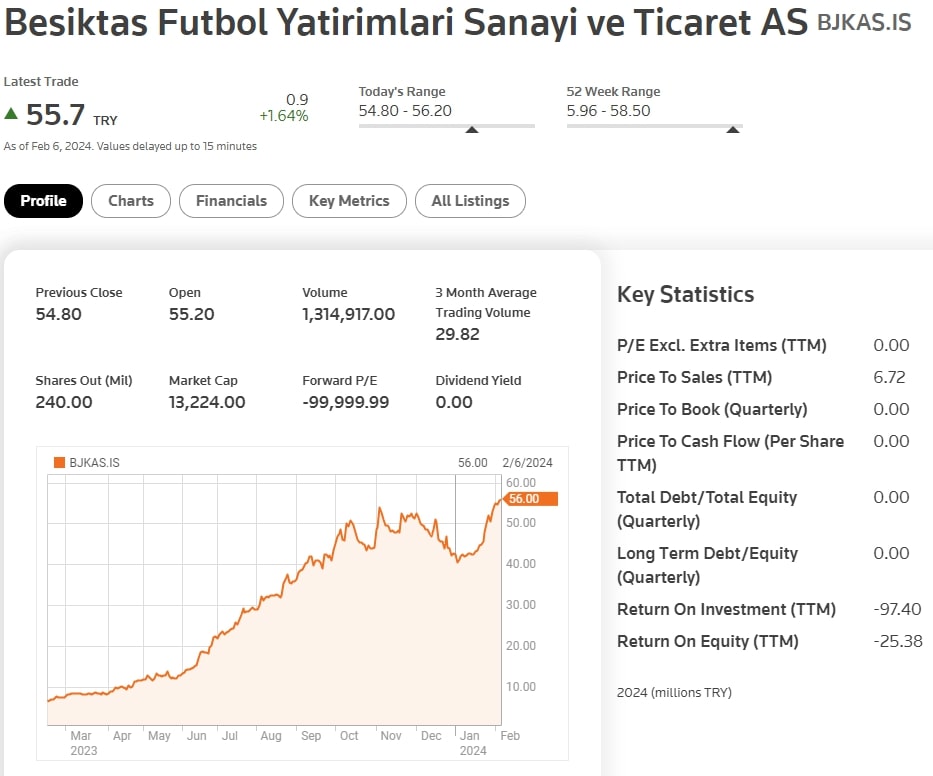Open the All Listings tab
The width and height of the screenshot is (933, 776).
pos(471,201)
